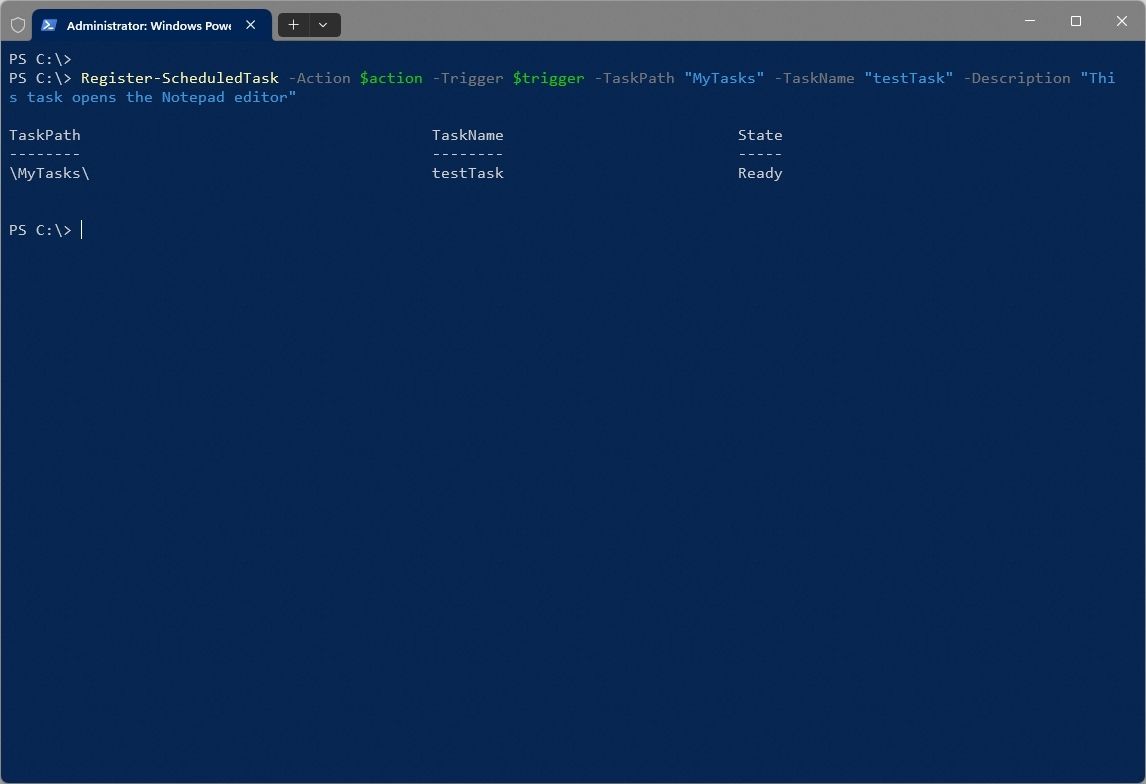Click the TaskPath column header text

[44, 135]
